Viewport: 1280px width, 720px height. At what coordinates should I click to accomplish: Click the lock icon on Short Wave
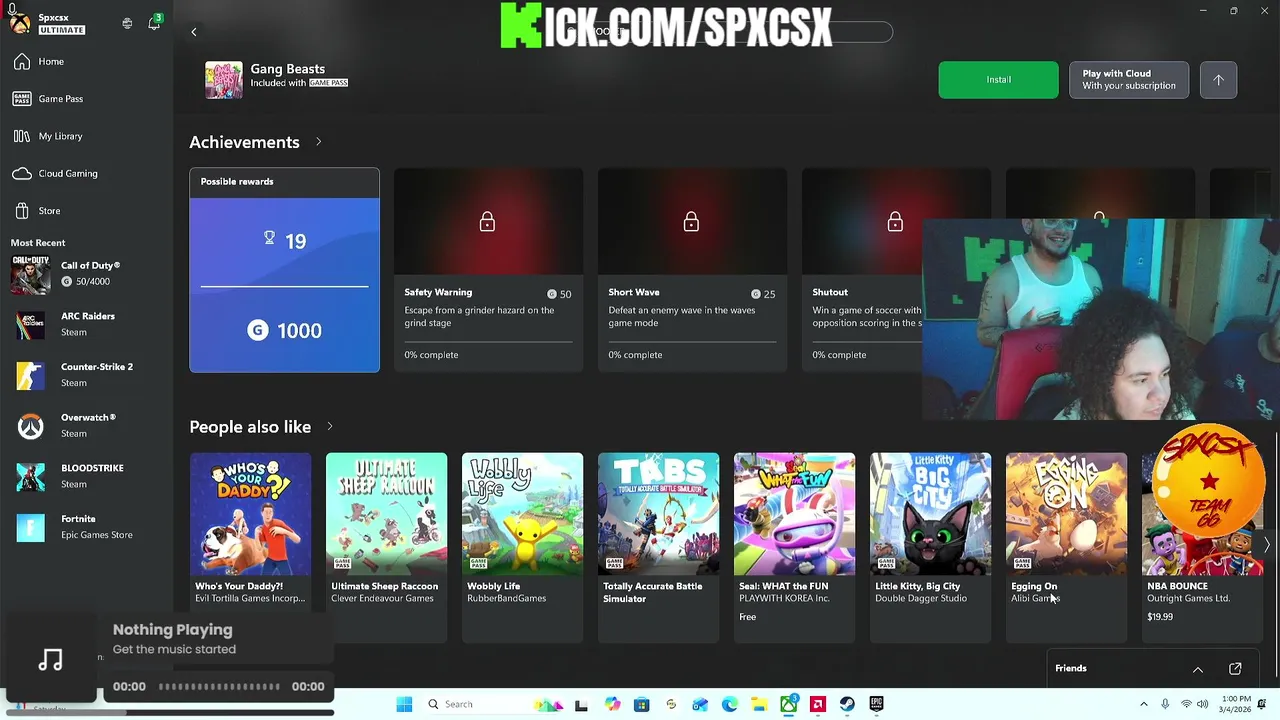coord(691,222)
